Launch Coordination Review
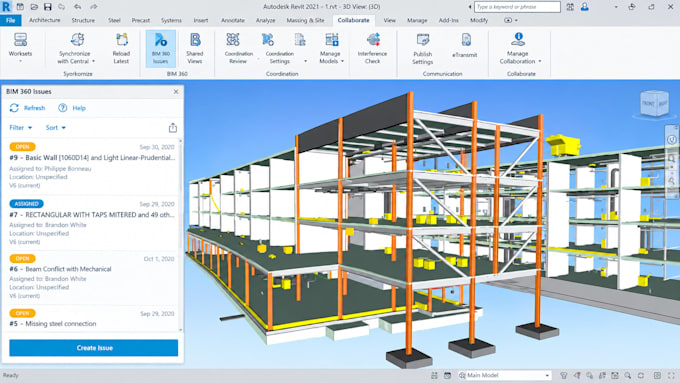The width and height of the screenshot is (680, 383). click(238, 48)
